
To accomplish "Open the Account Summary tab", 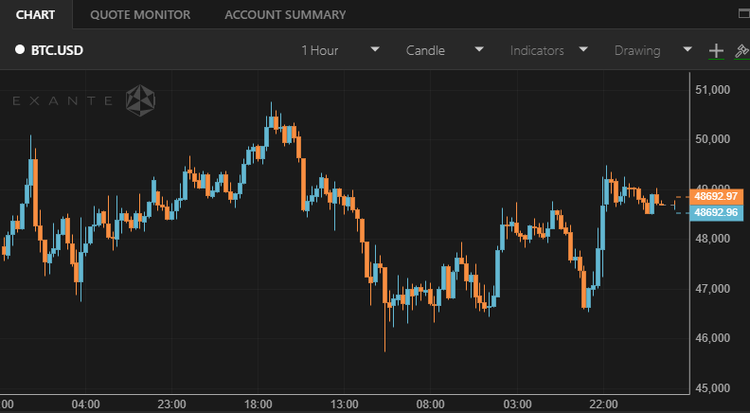I will [285, 15].
